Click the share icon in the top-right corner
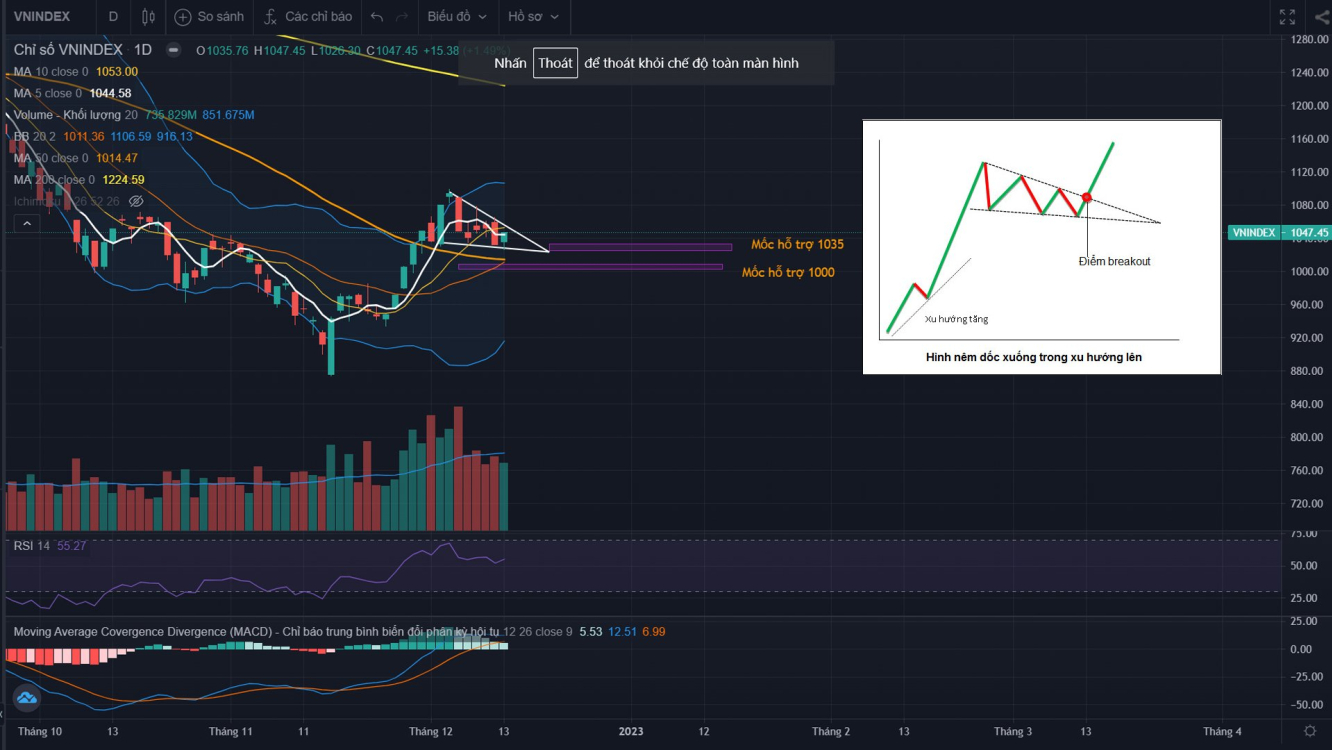 click(1321, 17)
